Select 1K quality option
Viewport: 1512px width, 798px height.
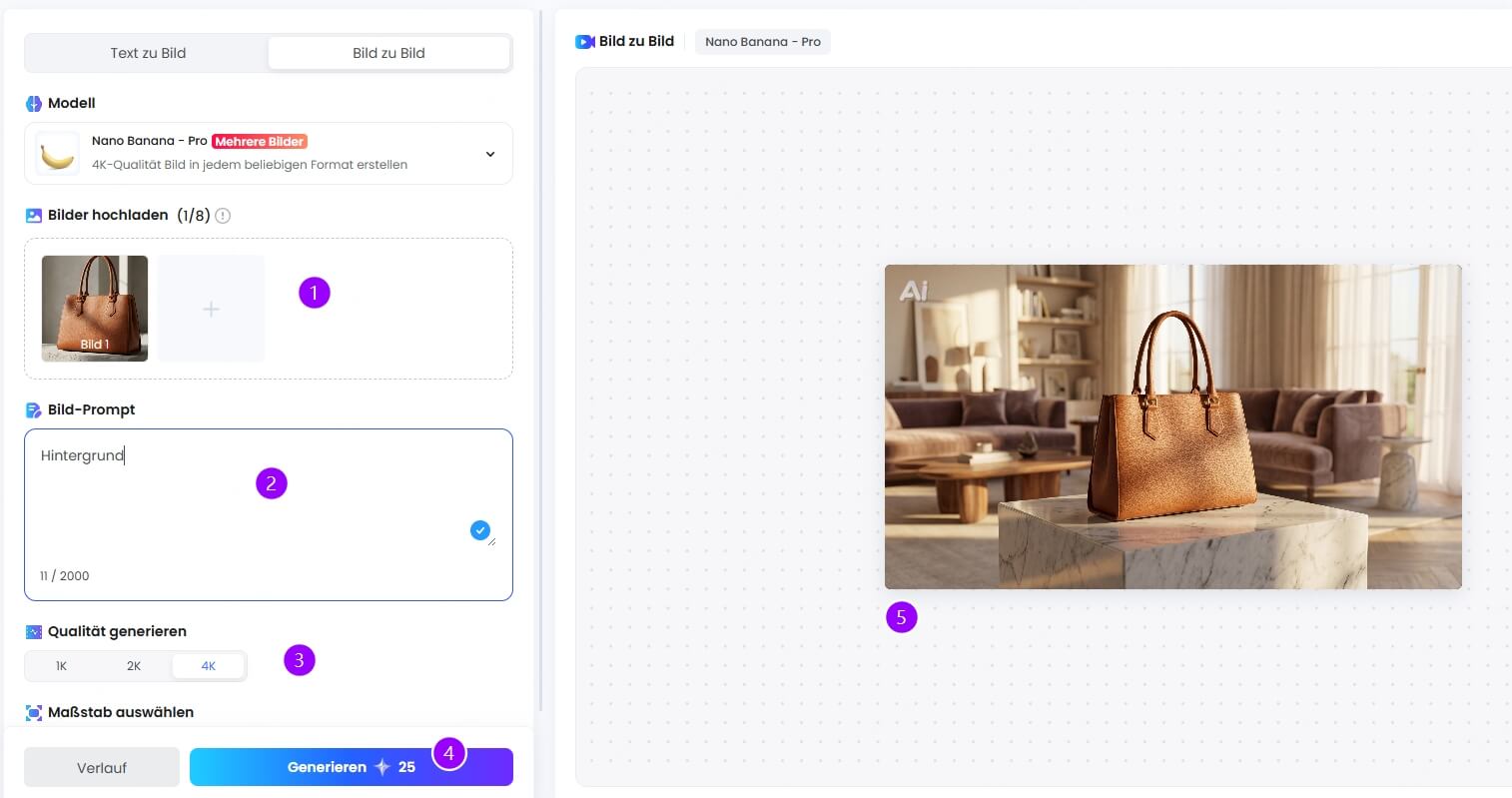pyautogui.click(x=61, y=666)
